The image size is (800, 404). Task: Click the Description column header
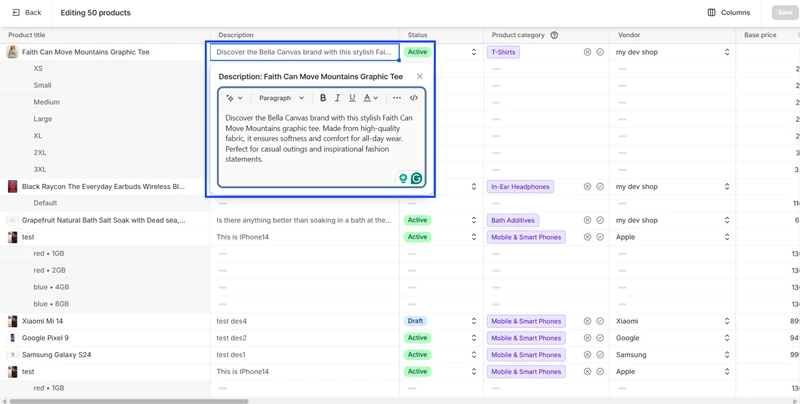[x=236, y=35]
